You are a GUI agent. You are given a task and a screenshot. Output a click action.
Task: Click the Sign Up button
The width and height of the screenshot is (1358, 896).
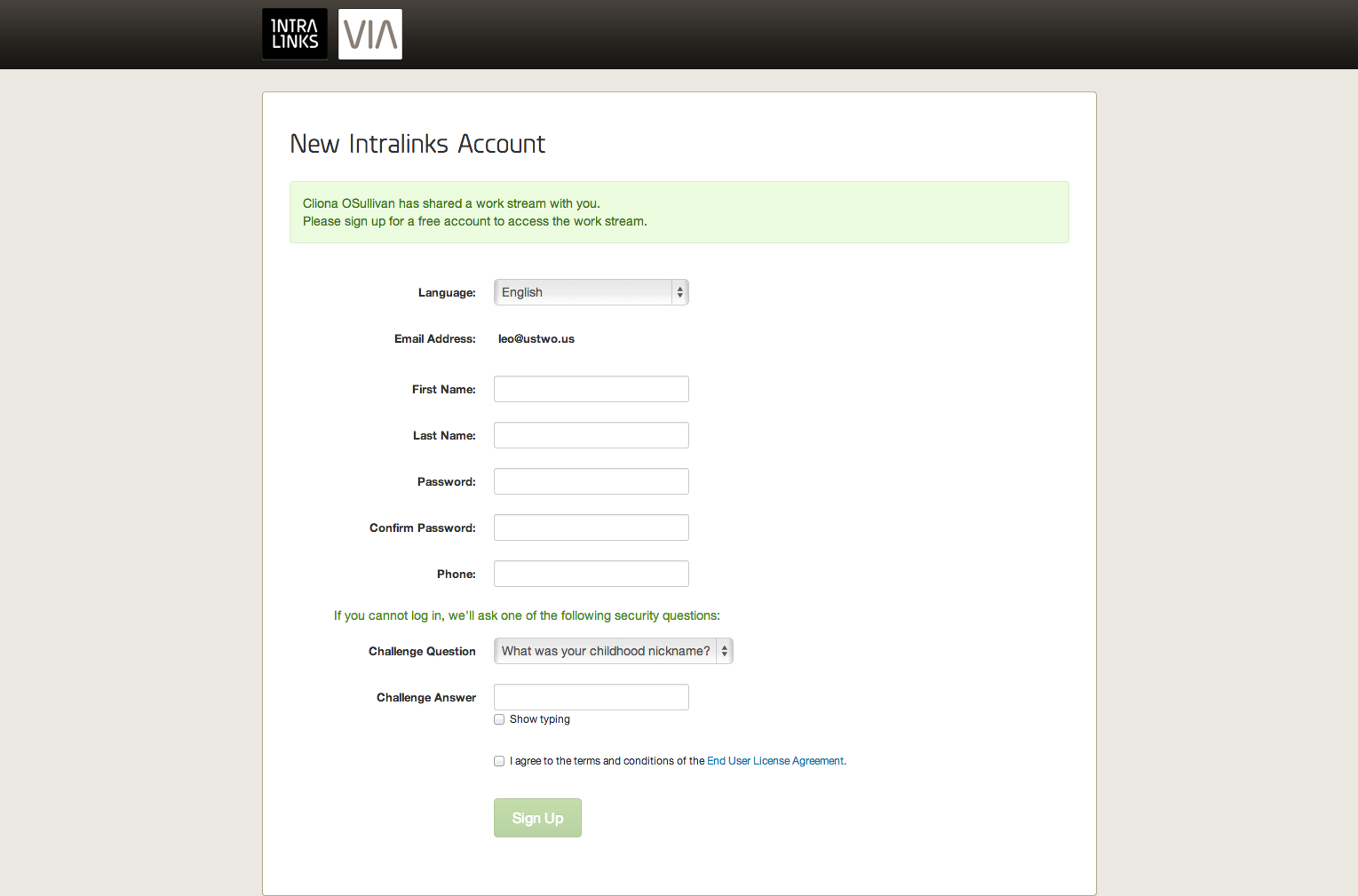537,818
